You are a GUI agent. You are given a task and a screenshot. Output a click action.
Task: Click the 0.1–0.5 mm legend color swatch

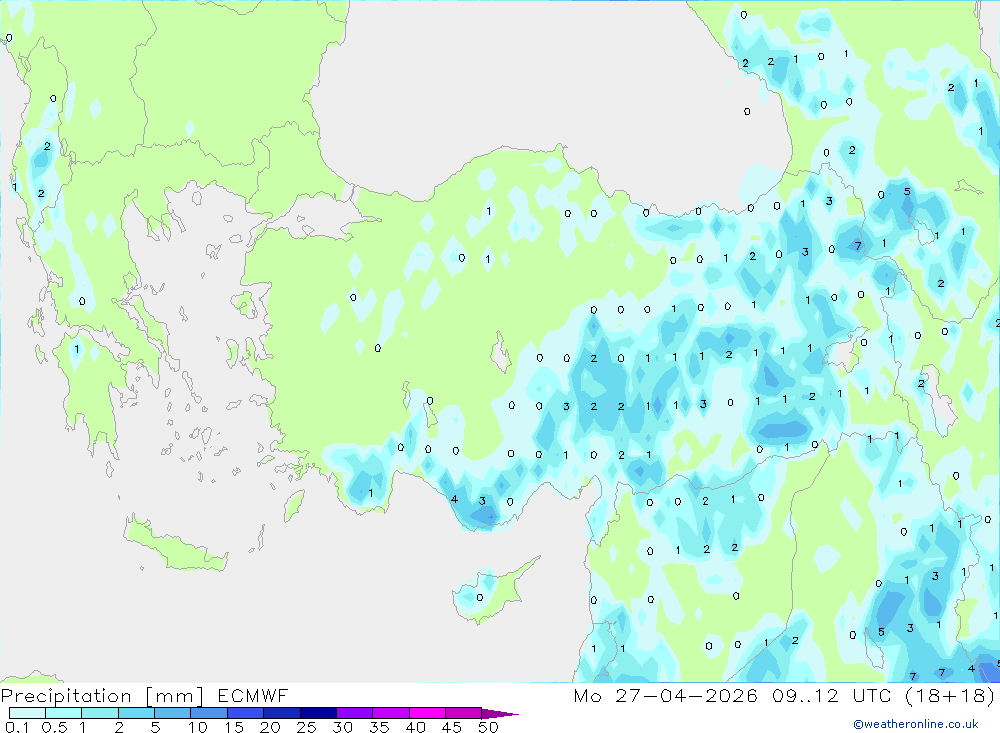click(27, 713)
